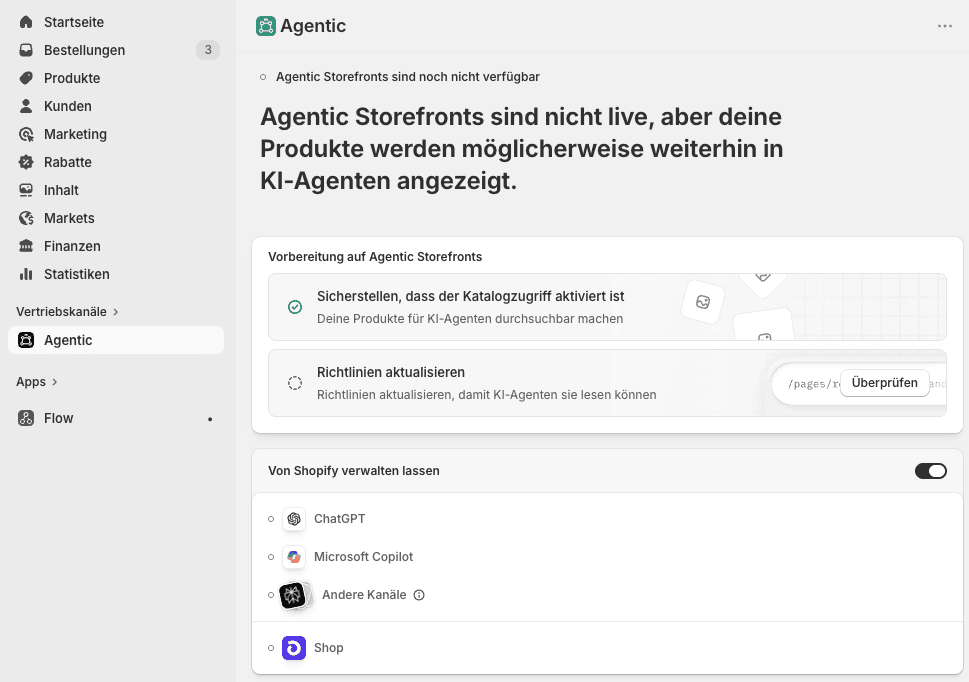969x682 pixels.
Task: Click the purple Shop logo icon
Action: (x=294, y=648)
